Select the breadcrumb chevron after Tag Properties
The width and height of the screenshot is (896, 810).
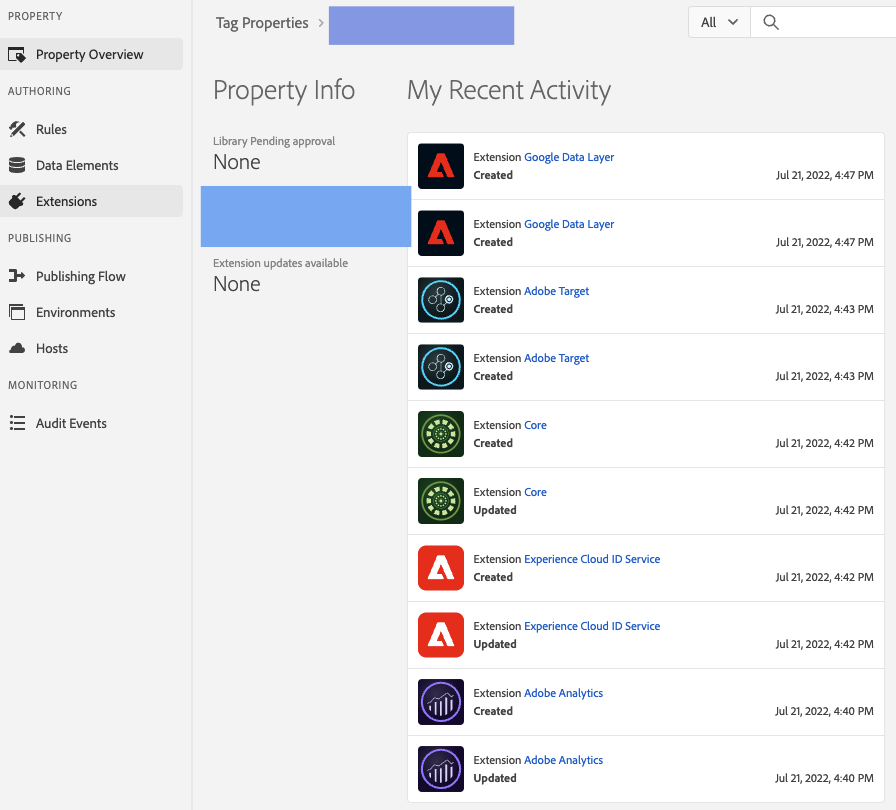(x=321, y=23)
